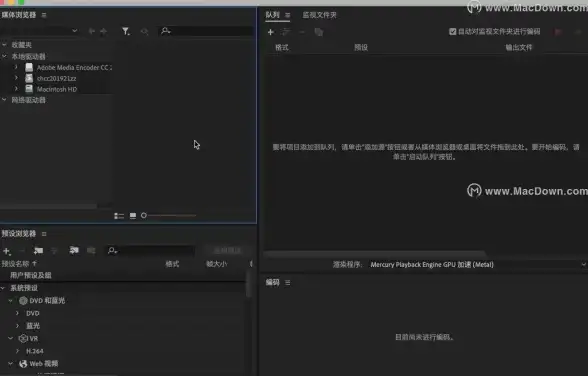588x376 pixels.
Task: Open the 媒体浏览器 panel menu icon
Action: click(x=44, y=15)
